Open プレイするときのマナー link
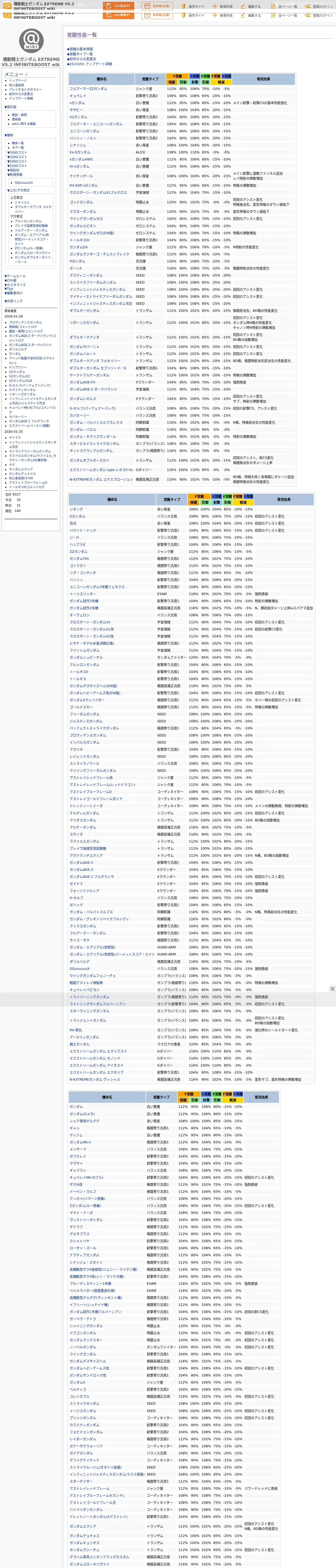Viewport: 336px width, 1568px height. tap(25, 89)
